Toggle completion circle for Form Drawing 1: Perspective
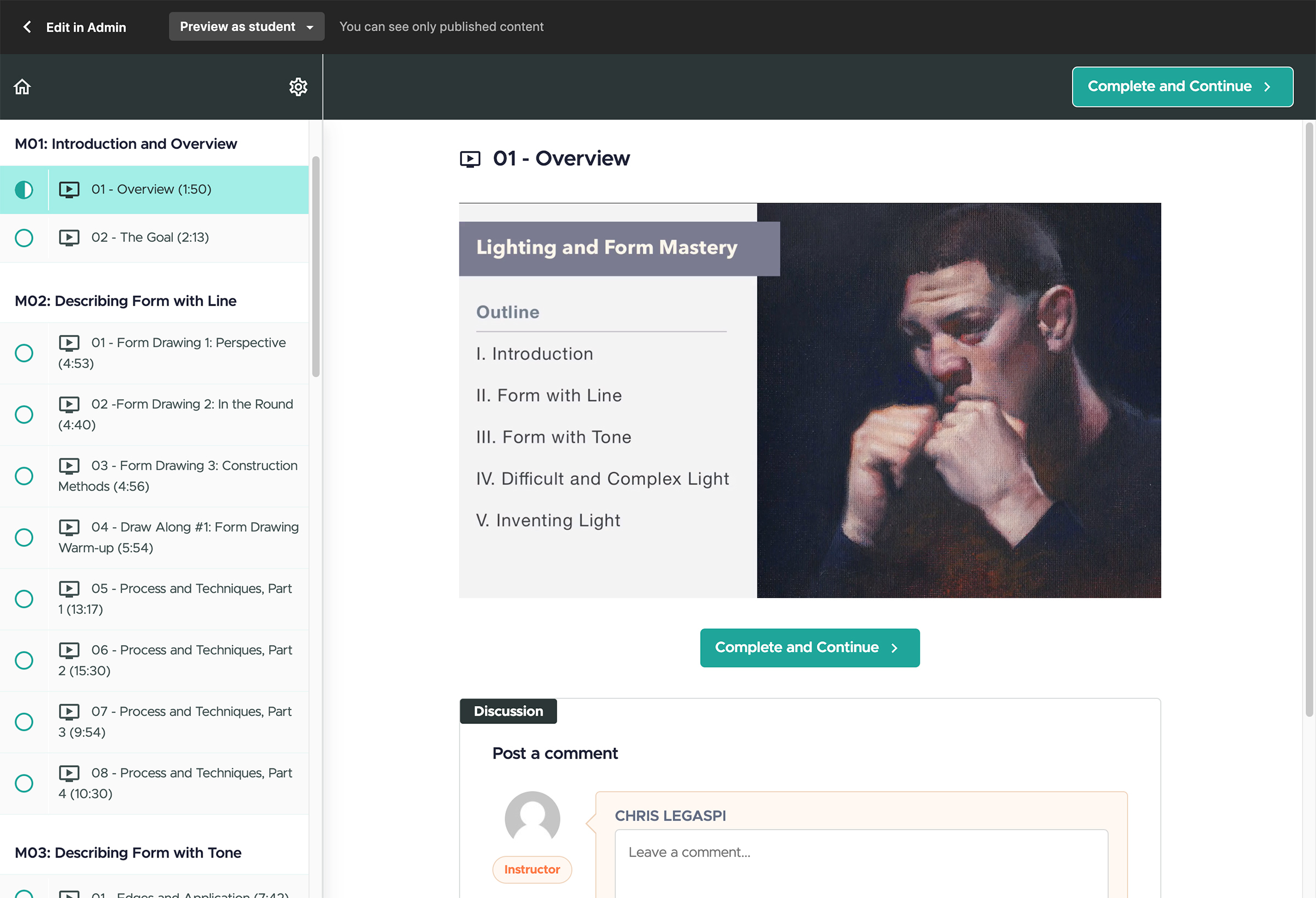Image resolution: width=1316 pixels, height=898 pixels. click(24, 353)
